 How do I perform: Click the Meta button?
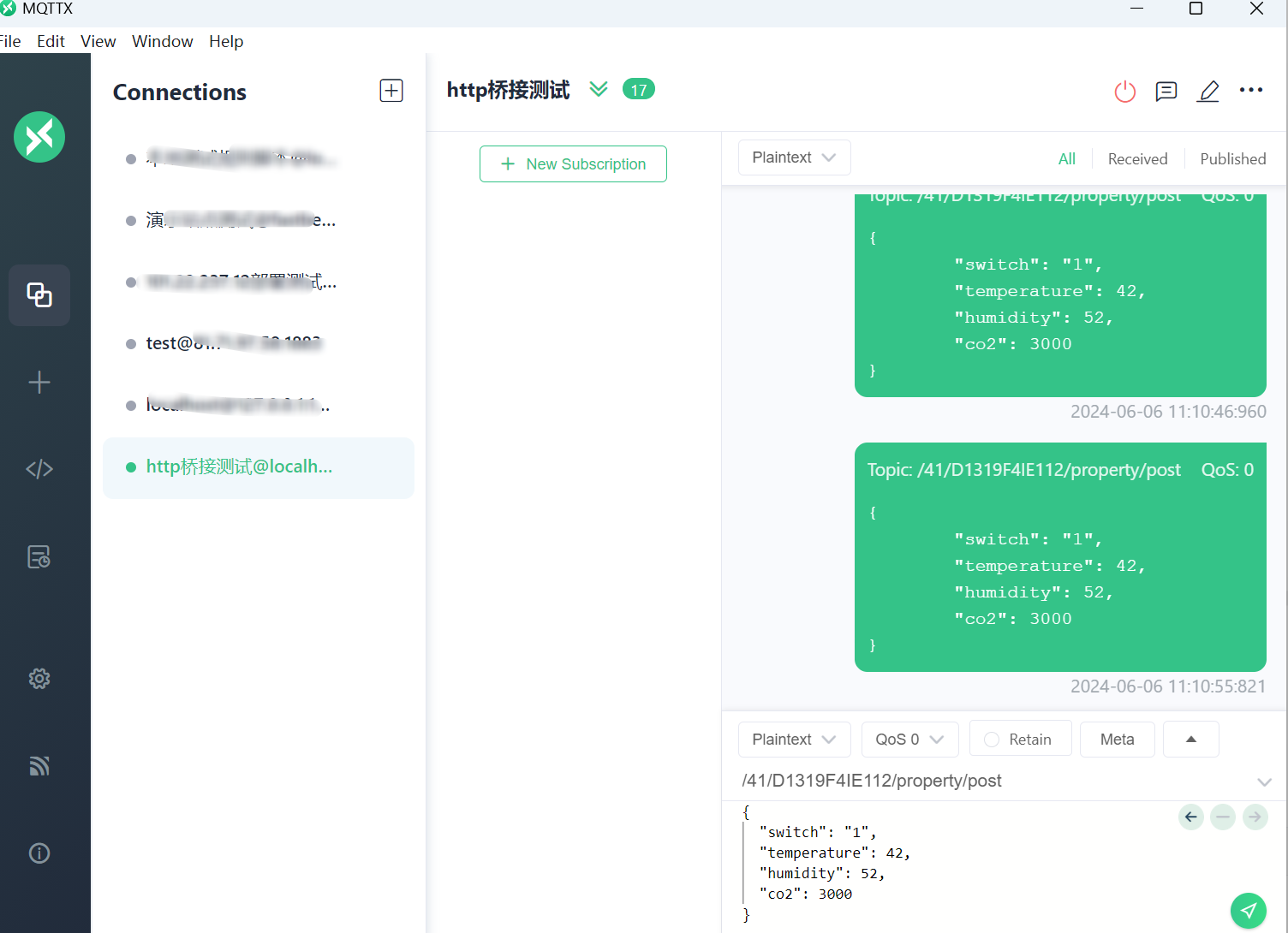coord(1117,740)
